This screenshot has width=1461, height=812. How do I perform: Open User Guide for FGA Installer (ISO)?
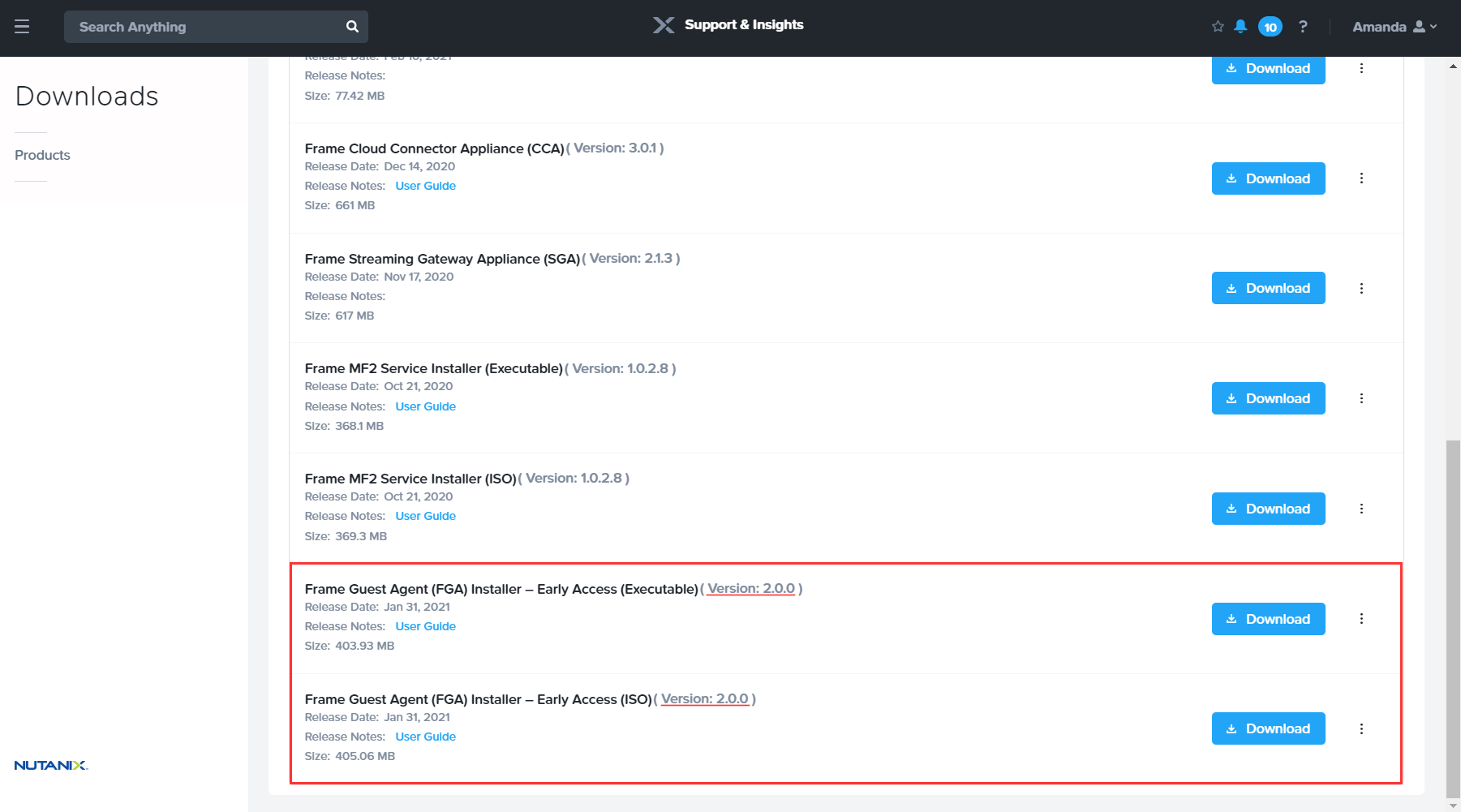pyautogui.click(x=425, y=737)
